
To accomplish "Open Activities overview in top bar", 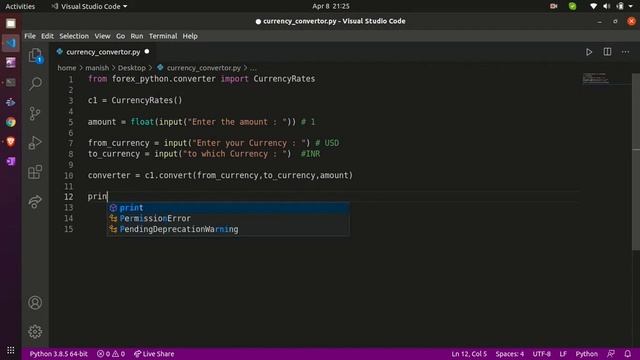I will (20, 6).
